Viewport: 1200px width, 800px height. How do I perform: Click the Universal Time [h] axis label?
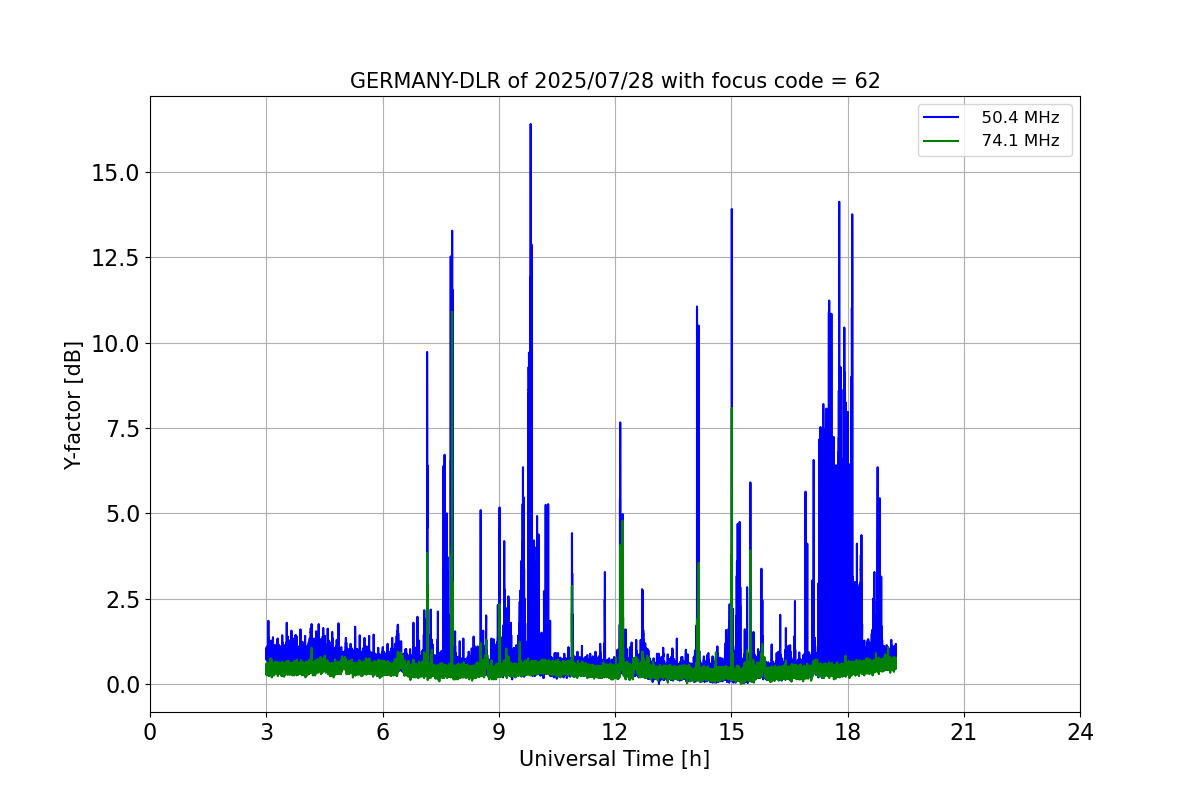tap(614, 759)
